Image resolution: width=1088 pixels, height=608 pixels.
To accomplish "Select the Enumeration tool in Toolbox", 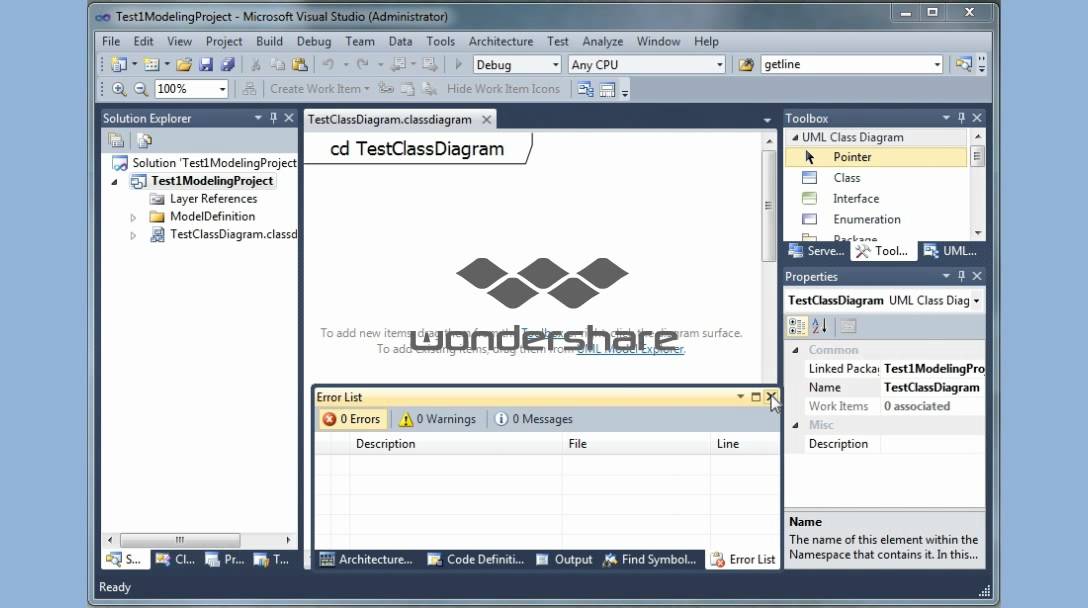I will coord(876,219).
